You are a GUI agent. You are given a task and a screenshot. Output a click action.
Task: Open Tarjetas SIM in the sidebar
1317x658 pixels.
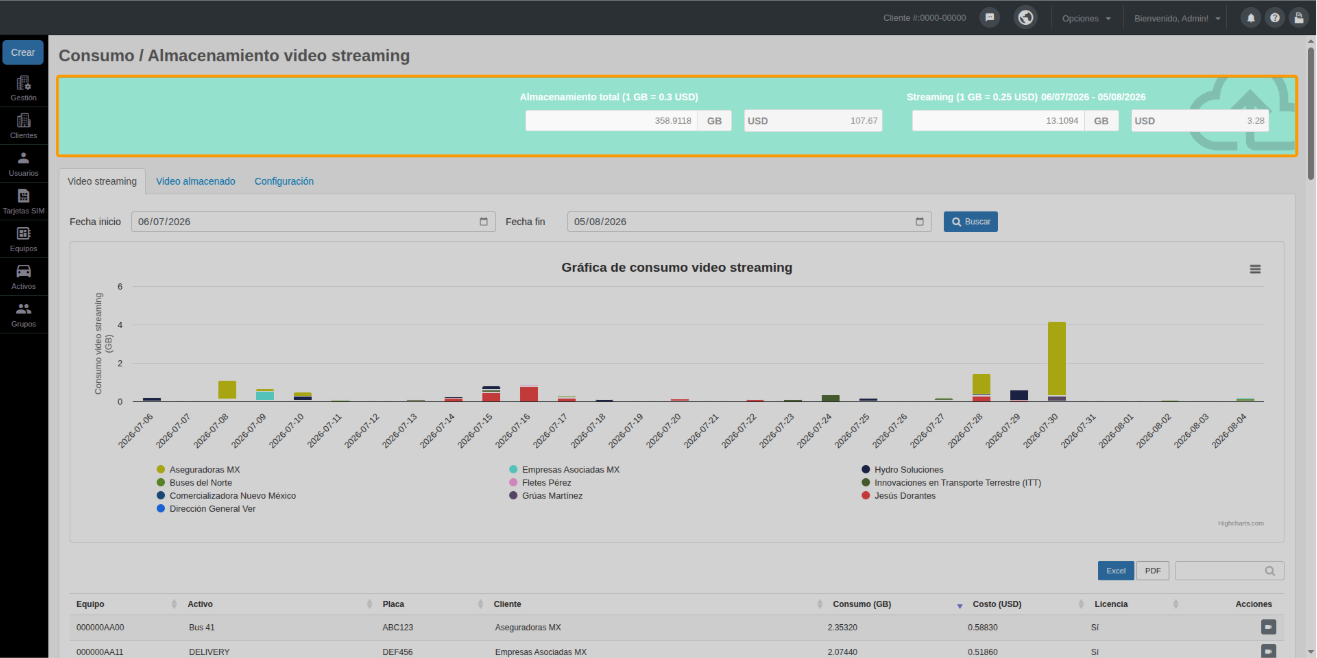(23, 202)
